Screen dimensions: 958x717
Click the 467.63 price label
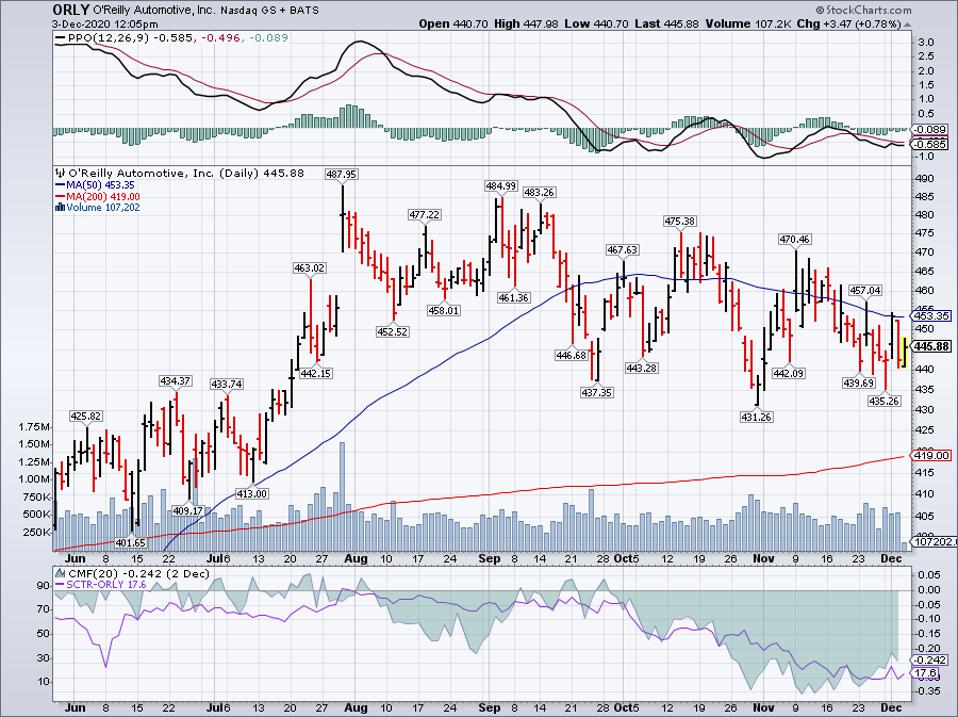[x=622, y=250]
